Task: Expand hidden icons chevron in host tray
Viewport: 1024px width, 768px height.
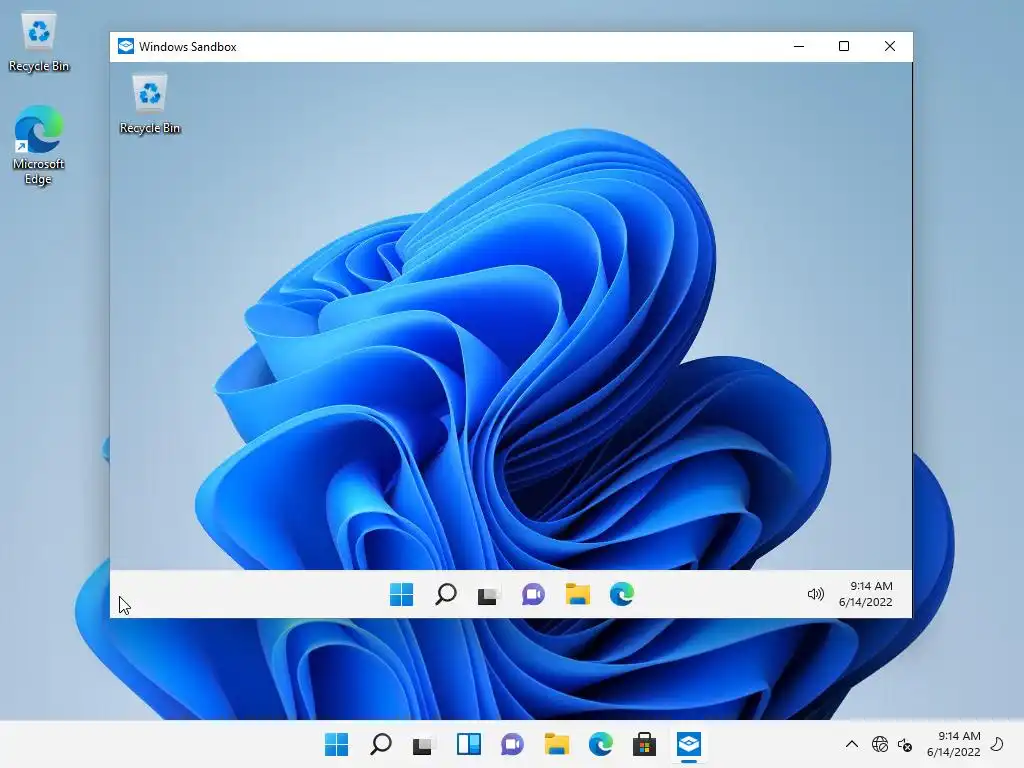Action: [x=852, y=744]
